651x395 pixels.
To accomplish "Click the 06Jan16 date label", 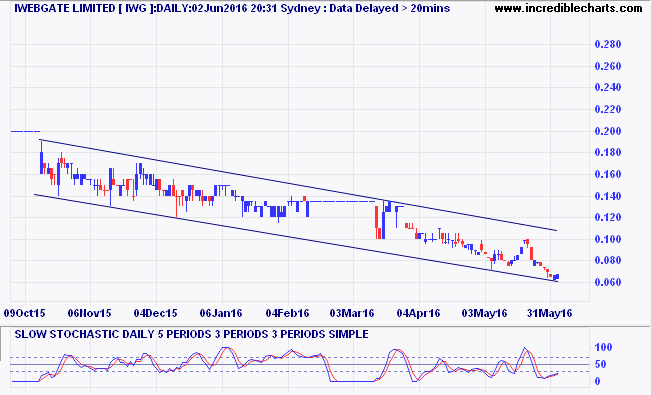I will coord(221,313).
